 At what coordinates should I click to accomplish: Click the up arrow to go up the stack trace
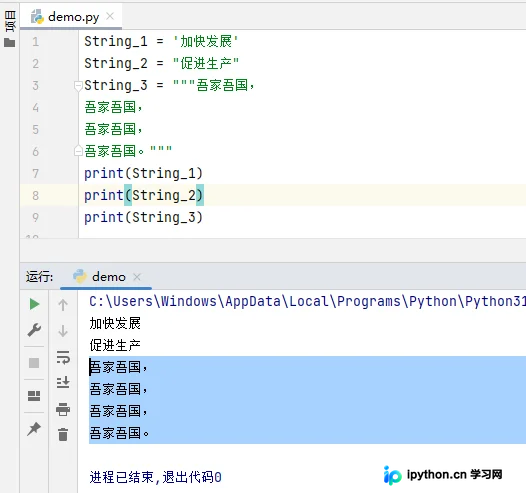pos(63,305)
